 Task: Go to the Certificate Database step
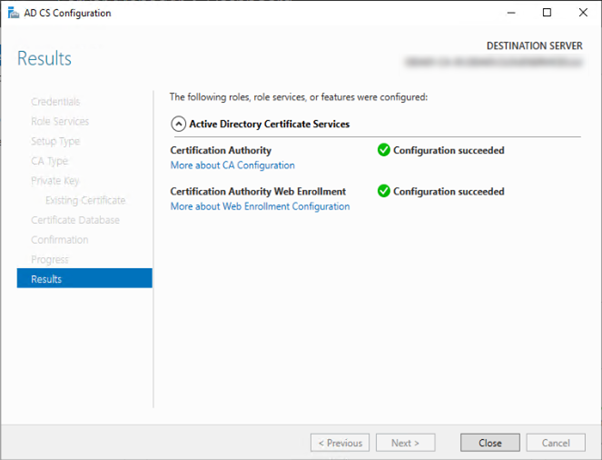coord(75,220)
